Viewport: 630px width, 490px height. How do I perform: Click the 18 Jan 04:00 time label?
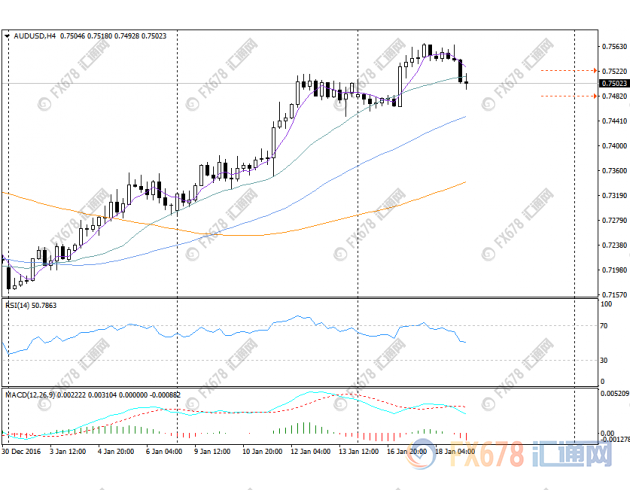click(459, 450)
